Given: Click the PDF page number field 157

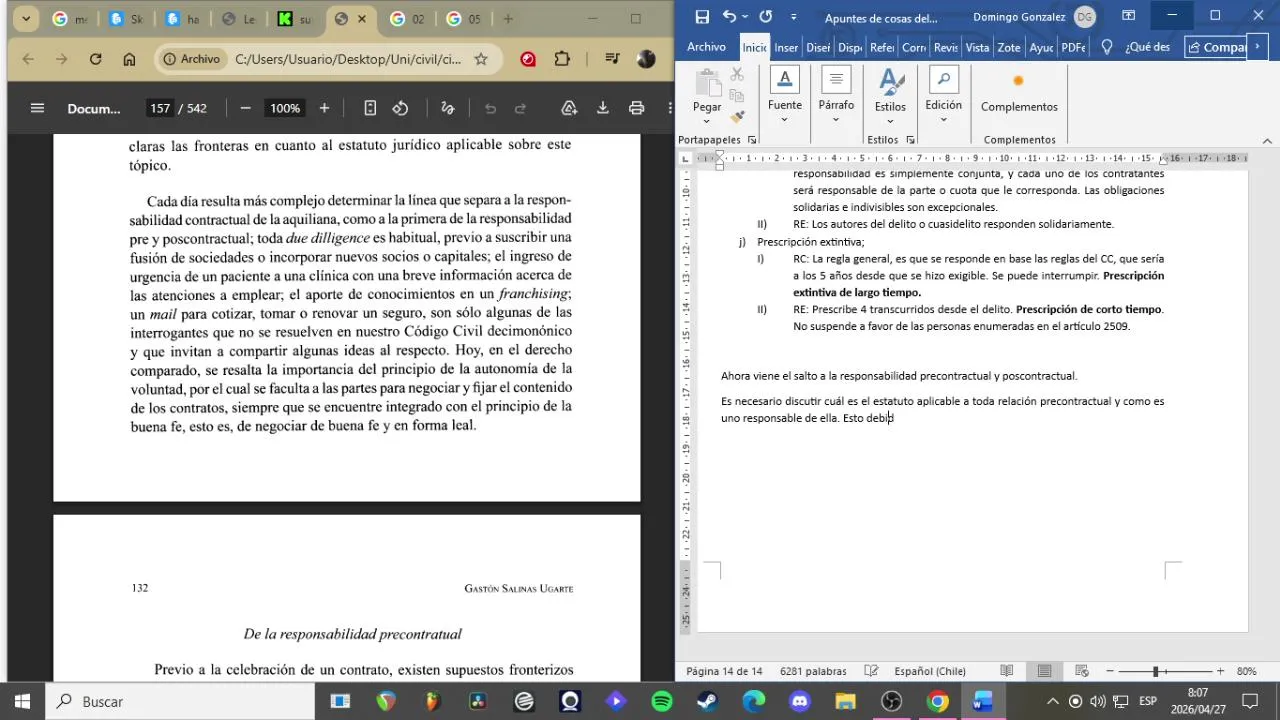Looking at the screenshot, I should point(160,108).
